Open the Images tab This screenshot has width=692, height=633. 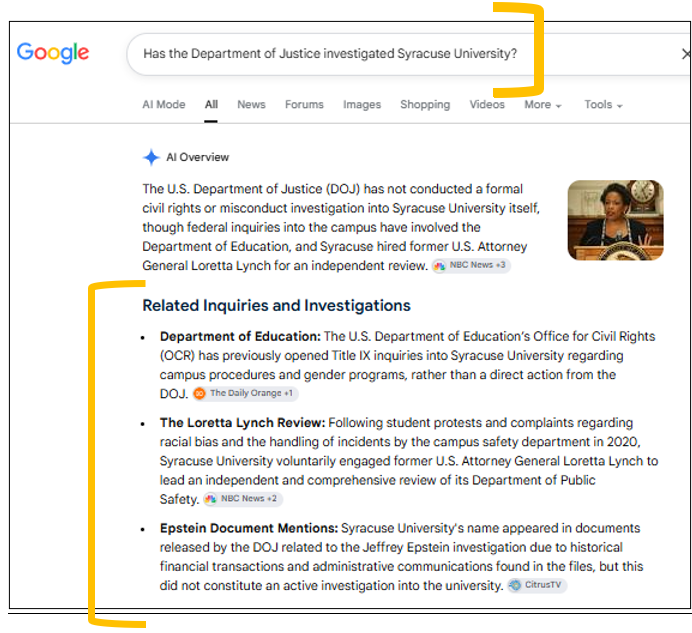(x=362, y=105)
